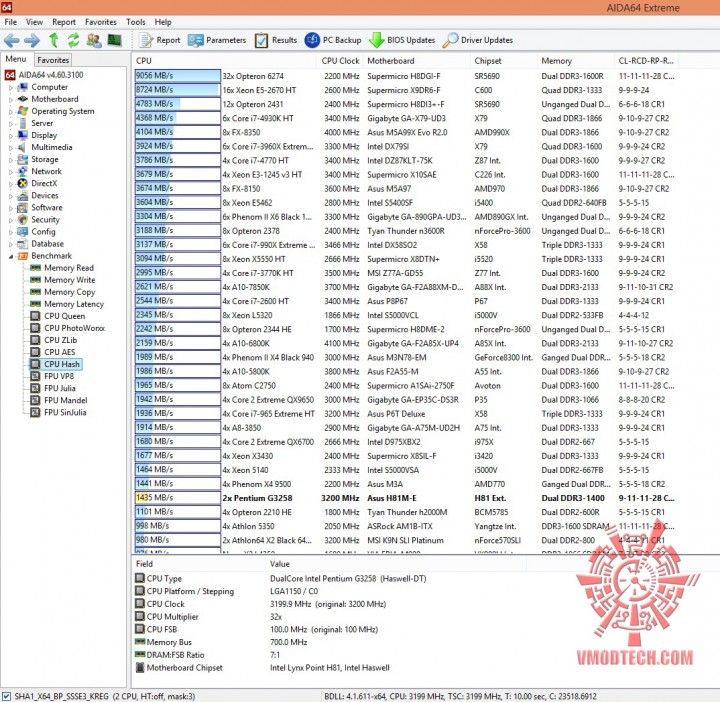Open the Tools menu

135,22
